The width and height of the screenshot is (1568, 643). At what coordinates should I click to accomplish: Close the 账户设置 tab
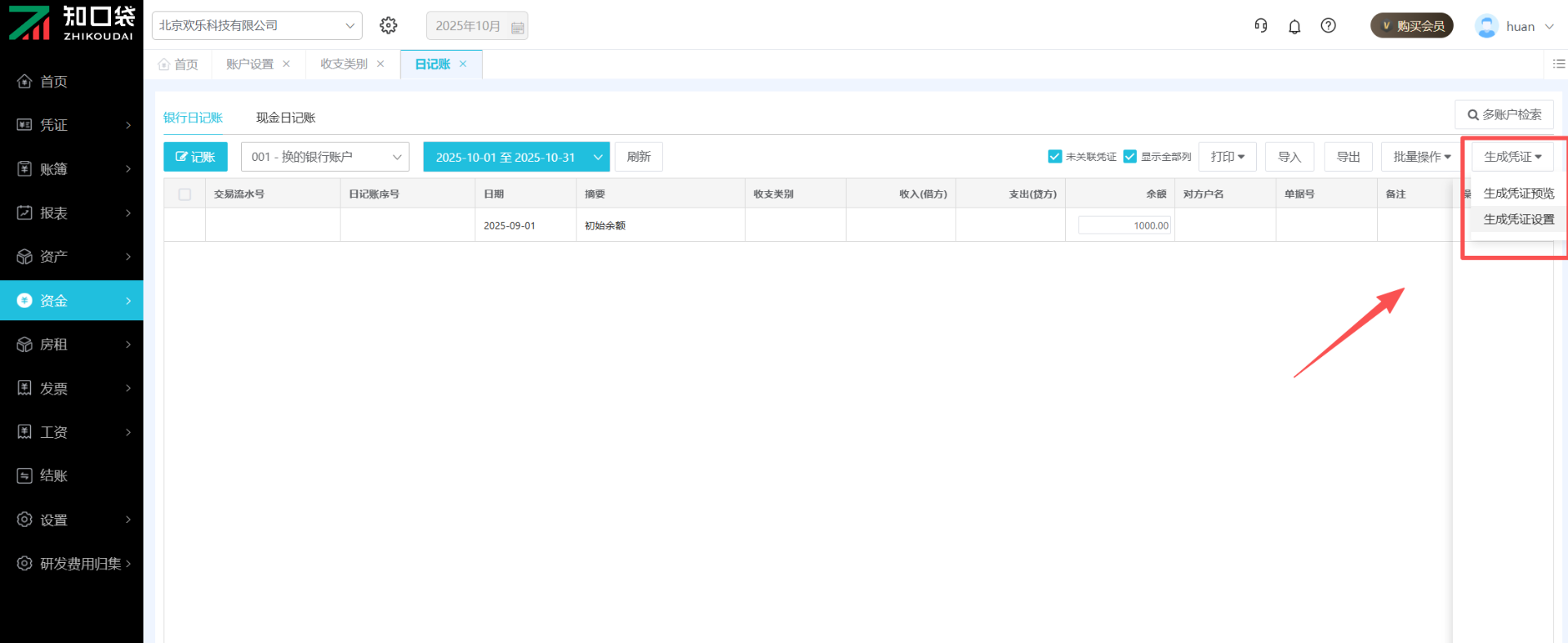[287, 64]
